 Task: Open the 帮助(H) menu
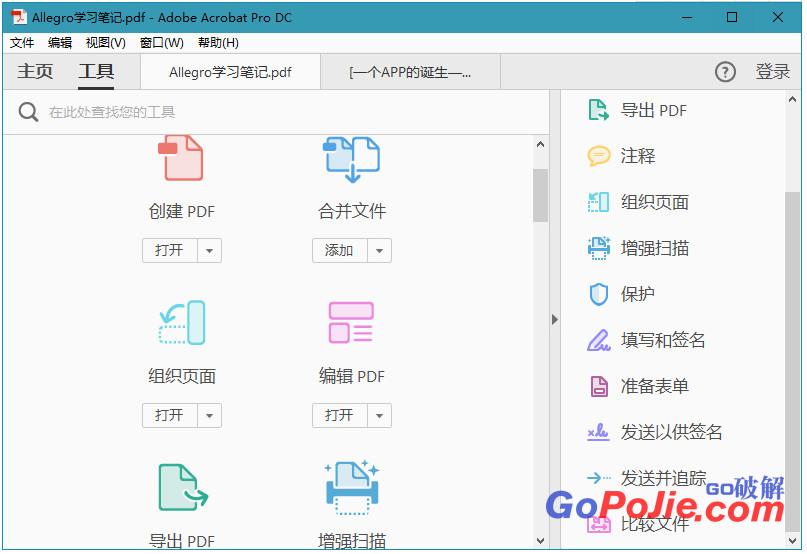[218, 43]
